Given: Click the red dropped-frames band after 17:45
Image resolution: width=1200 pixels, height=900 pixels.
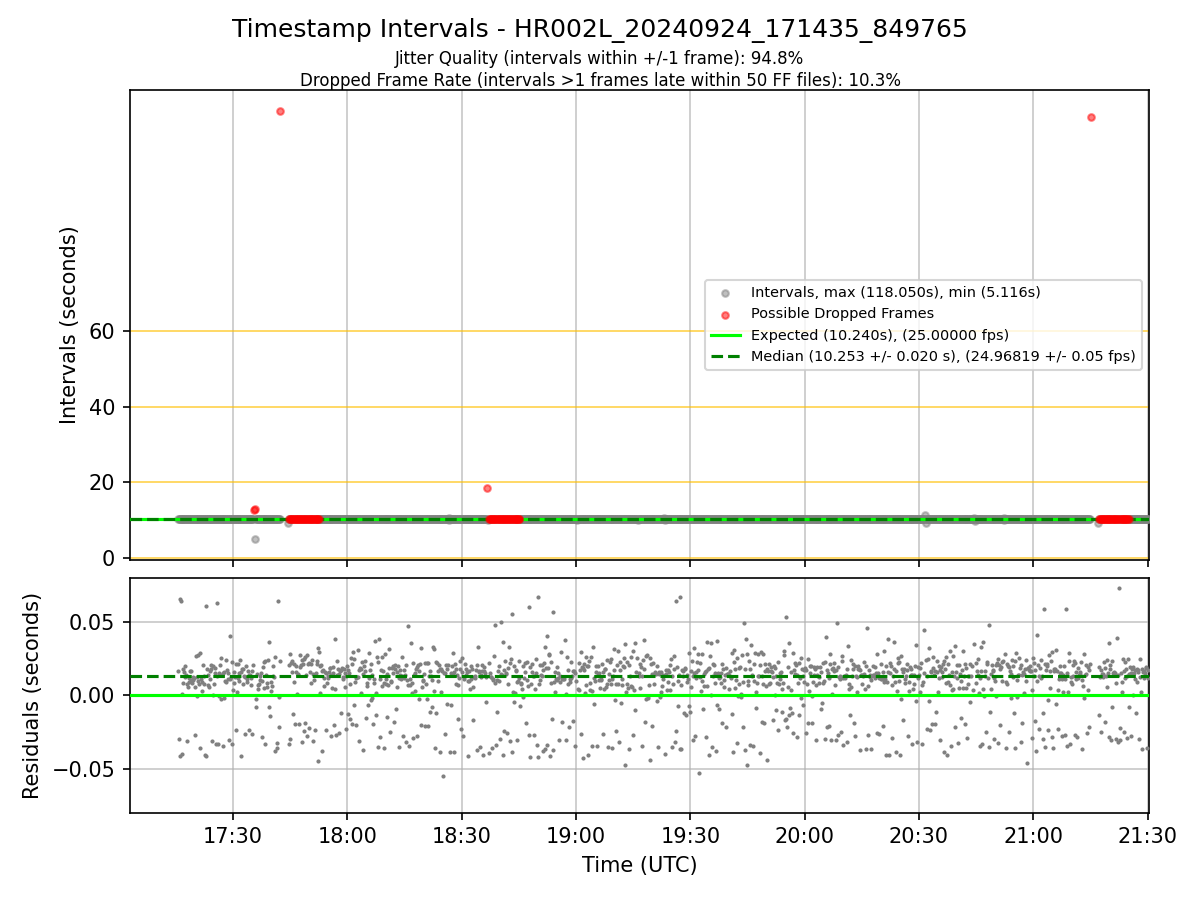Looking at the screenshot, I should (305, 519).
